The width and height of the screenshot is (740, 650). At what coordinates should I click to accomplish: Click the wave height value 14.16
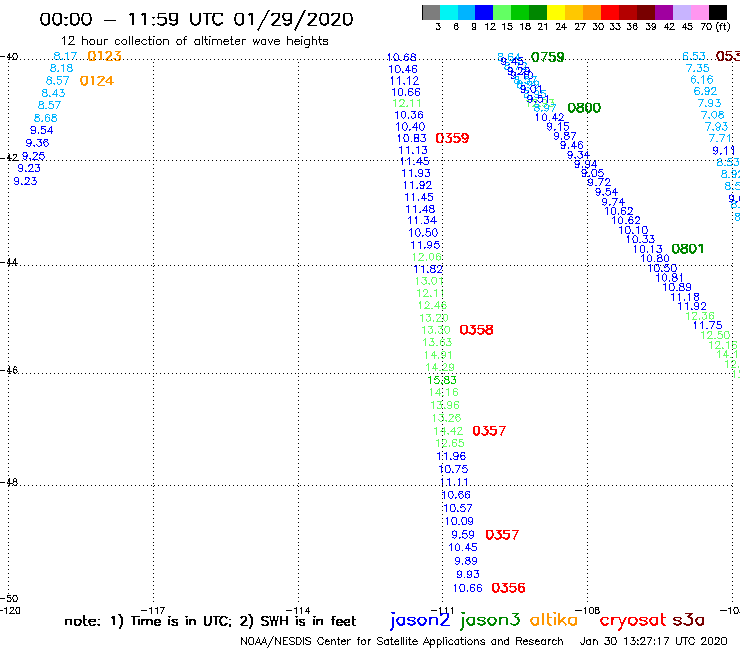point(444,392)
